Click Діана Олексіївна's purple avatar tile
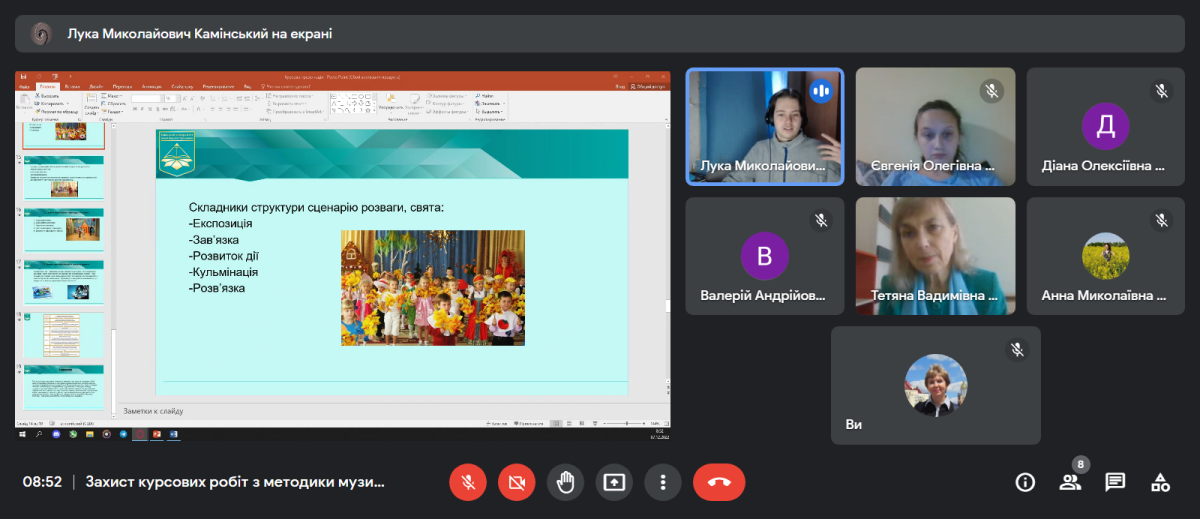The height and width of the screenshot is (519, 1200). click(1105, 126)
